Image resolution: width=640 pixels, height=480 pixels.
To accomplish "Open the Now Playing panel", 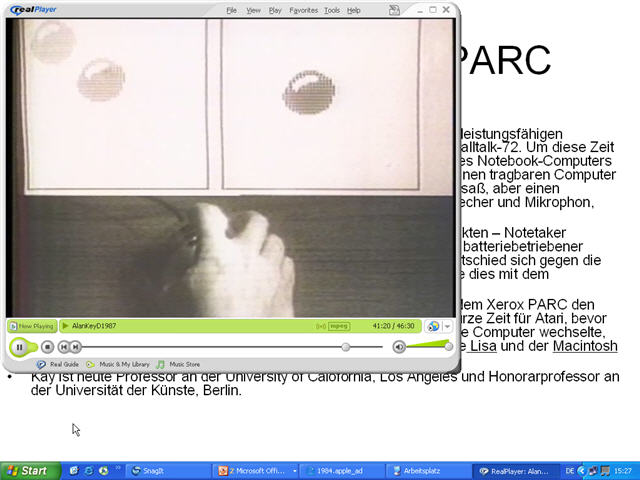I will (x=31, y=326).
